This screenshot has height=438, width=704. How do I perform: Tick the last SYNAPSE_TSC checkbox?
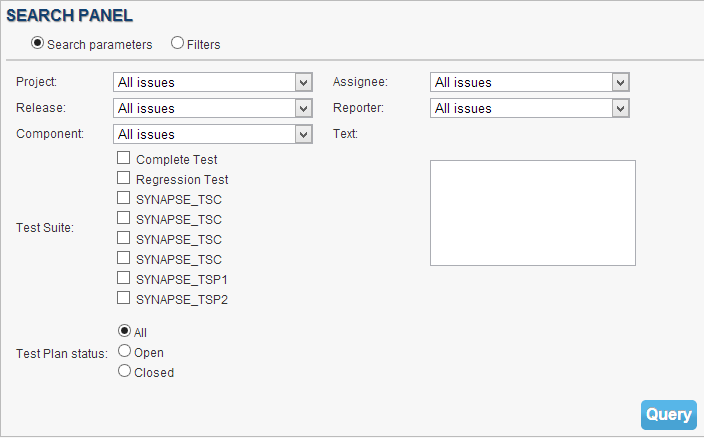[124, 258]
